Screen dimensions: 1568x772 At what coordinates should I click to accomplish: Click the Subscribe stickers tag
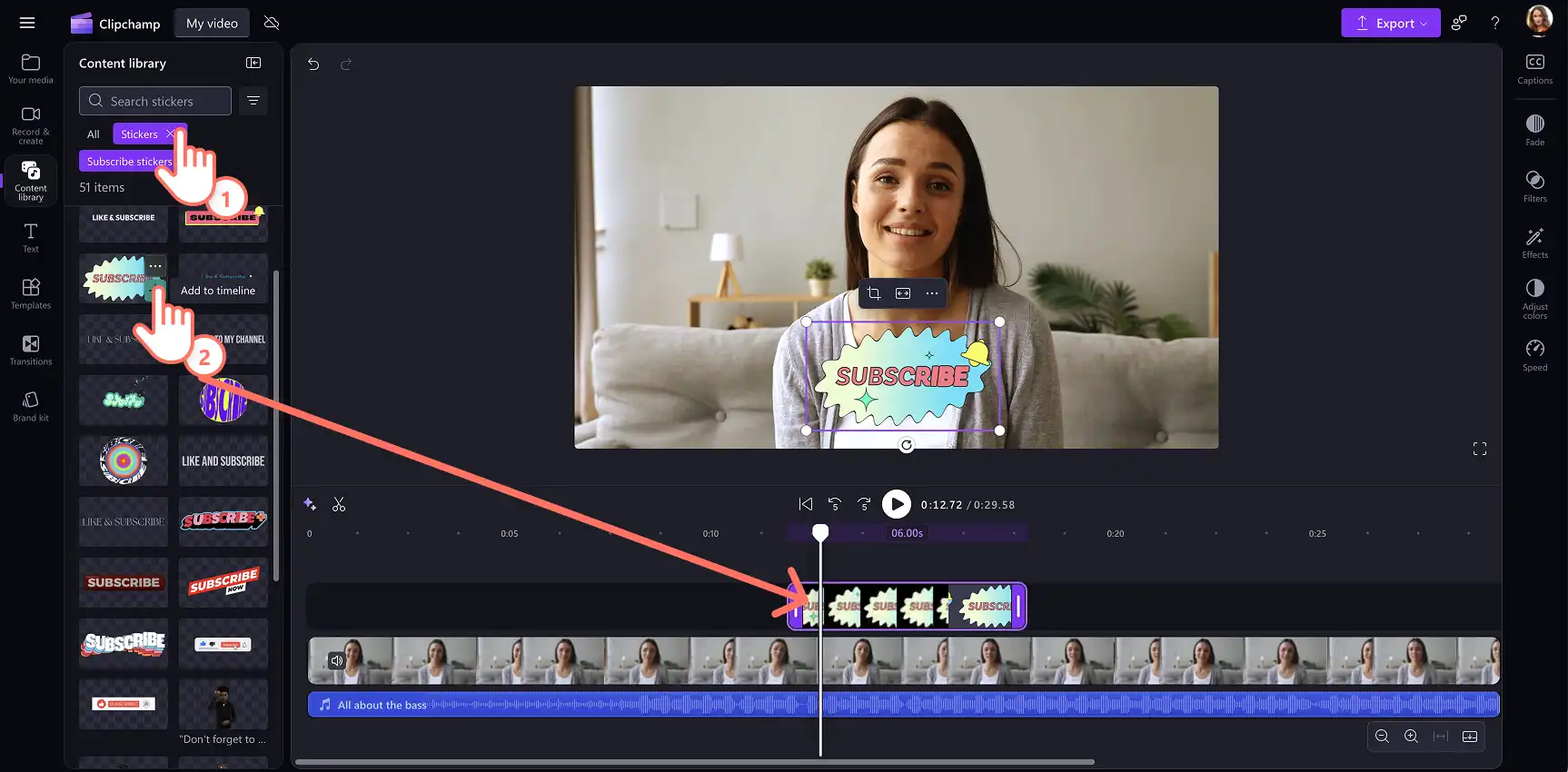pyautogui.click(x=129, y=161)
